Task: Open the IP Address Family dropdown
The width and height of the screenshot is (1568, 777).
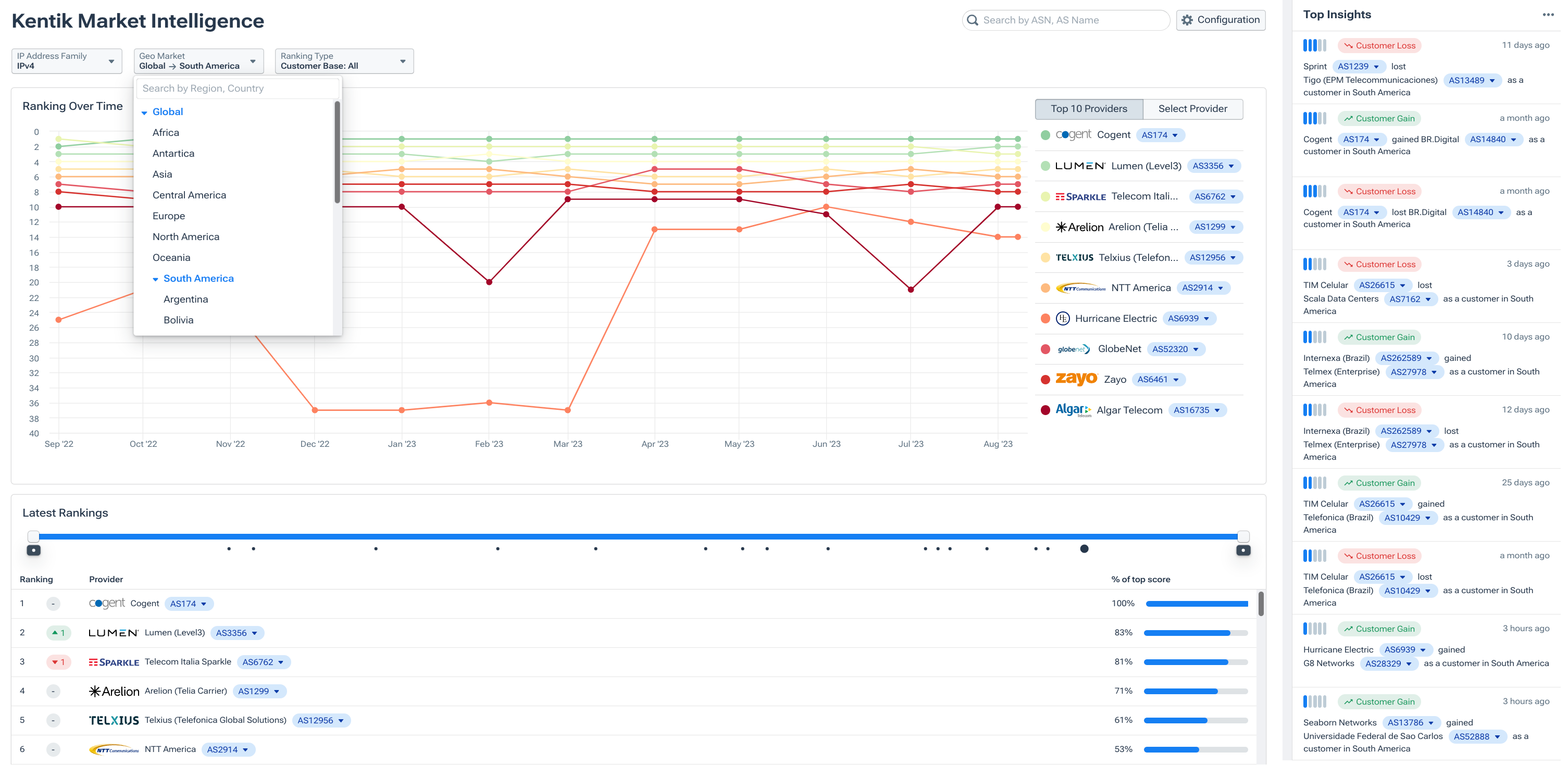Action: pos(66,60)
